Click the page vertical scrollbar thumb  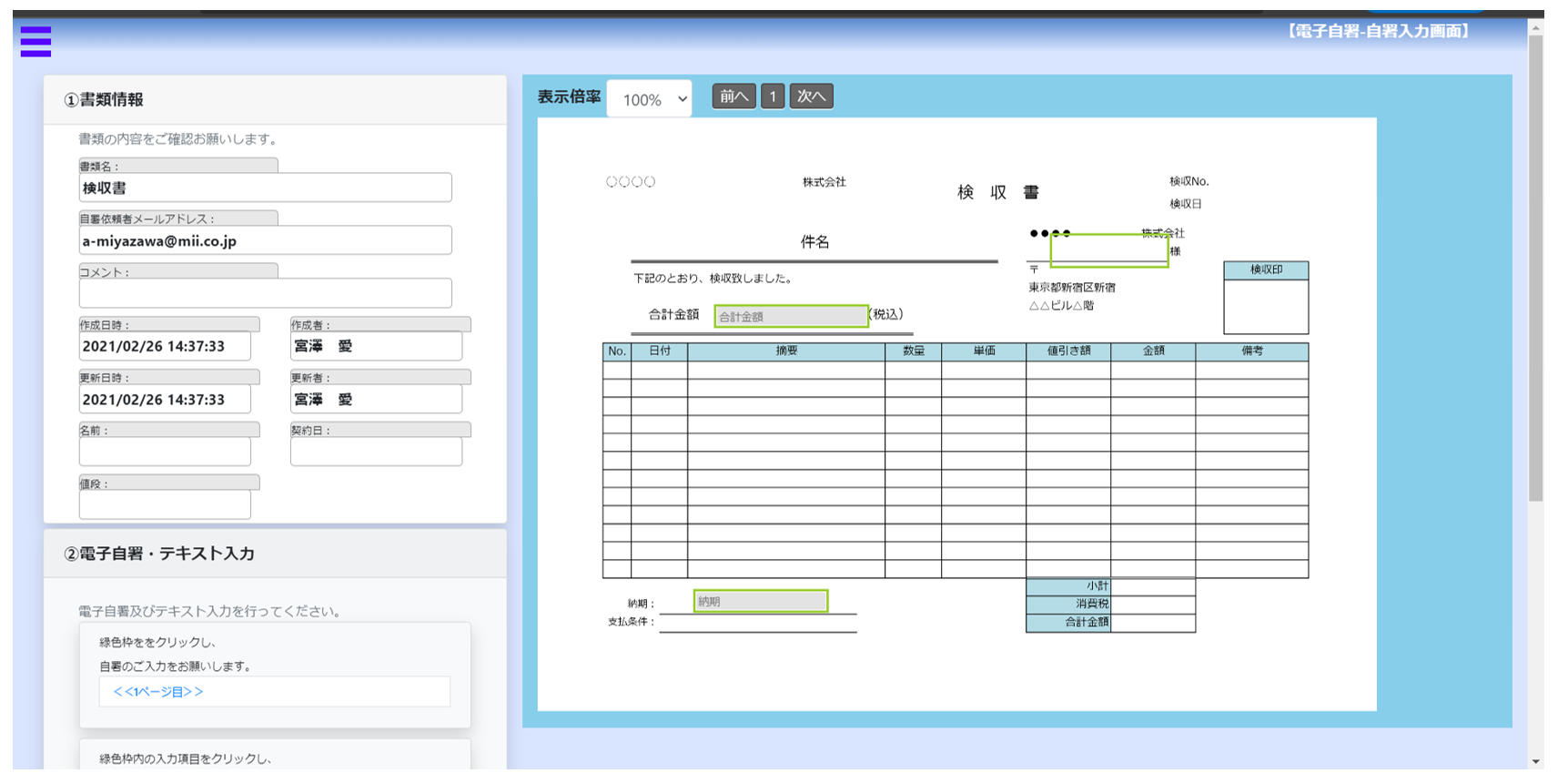point(1536,269)
